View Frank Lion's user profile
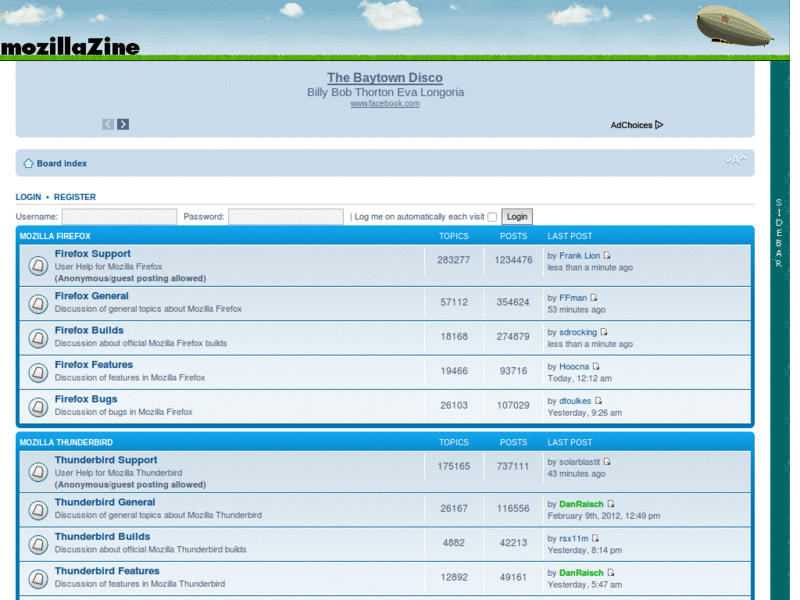 coord(580,256)
